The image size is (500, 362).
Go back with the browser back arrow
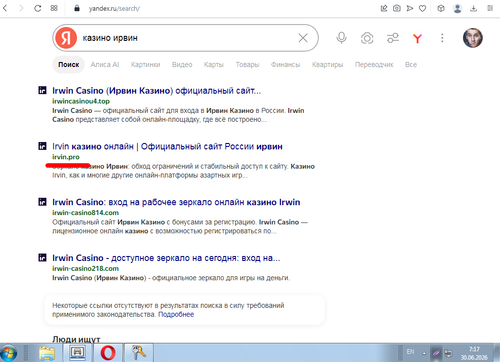(5, 8)
